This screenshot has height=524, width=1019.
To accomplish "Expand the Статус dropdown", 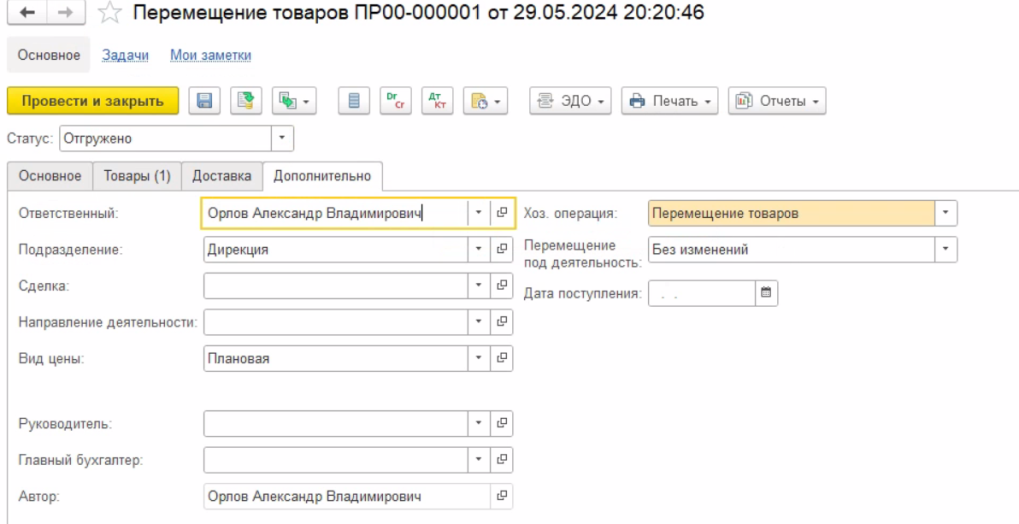I will point(282,138).
